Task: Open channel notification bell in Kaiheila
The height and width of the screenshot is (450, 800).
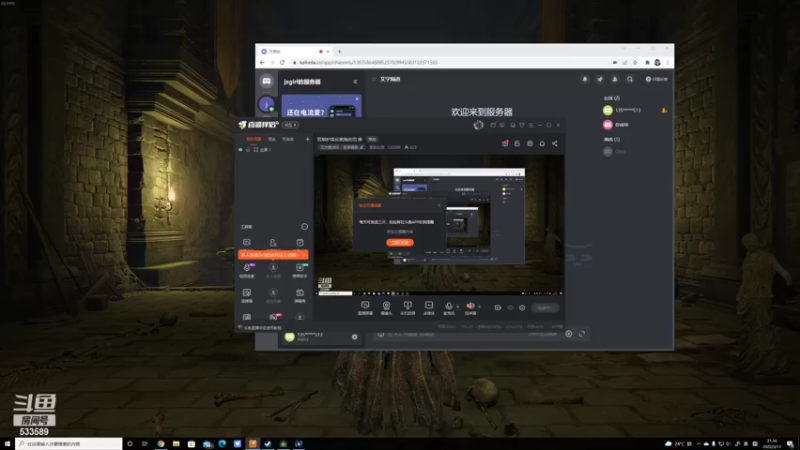Action: 585,79
